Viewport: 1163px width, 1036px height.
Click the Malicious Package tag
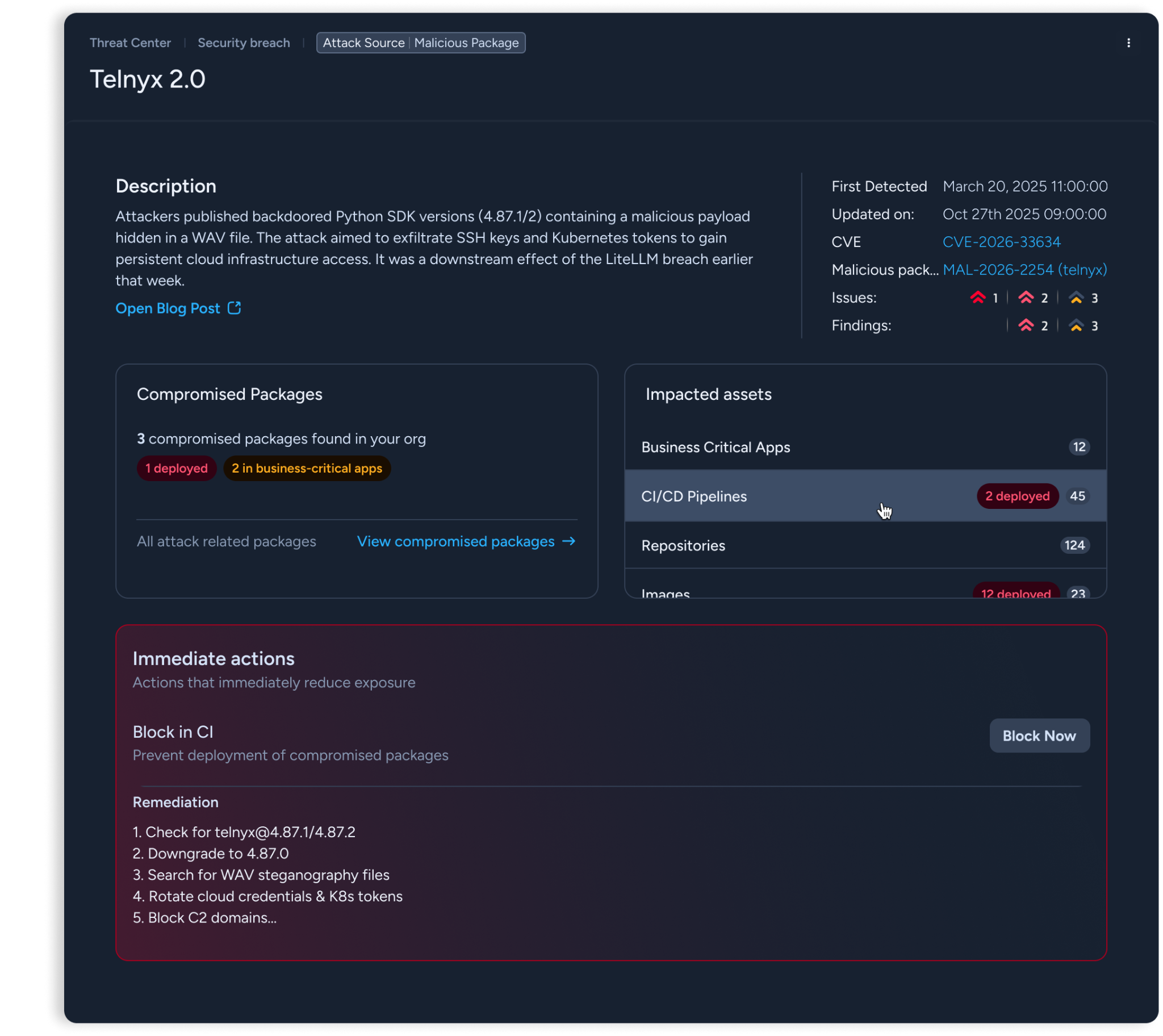click(467, 43)
